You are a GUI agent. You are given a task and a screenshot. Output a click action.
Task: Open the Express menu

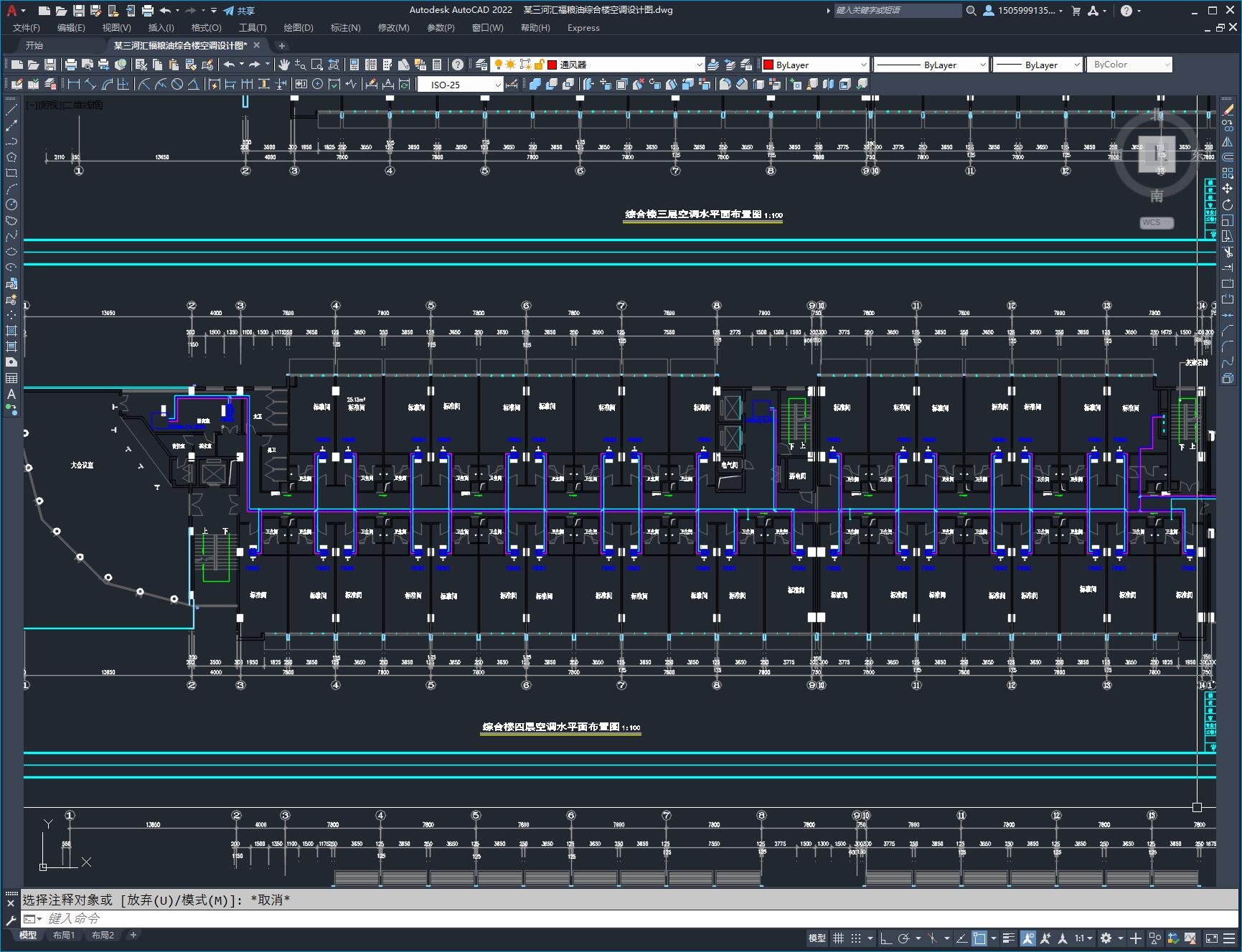point(583,28)
